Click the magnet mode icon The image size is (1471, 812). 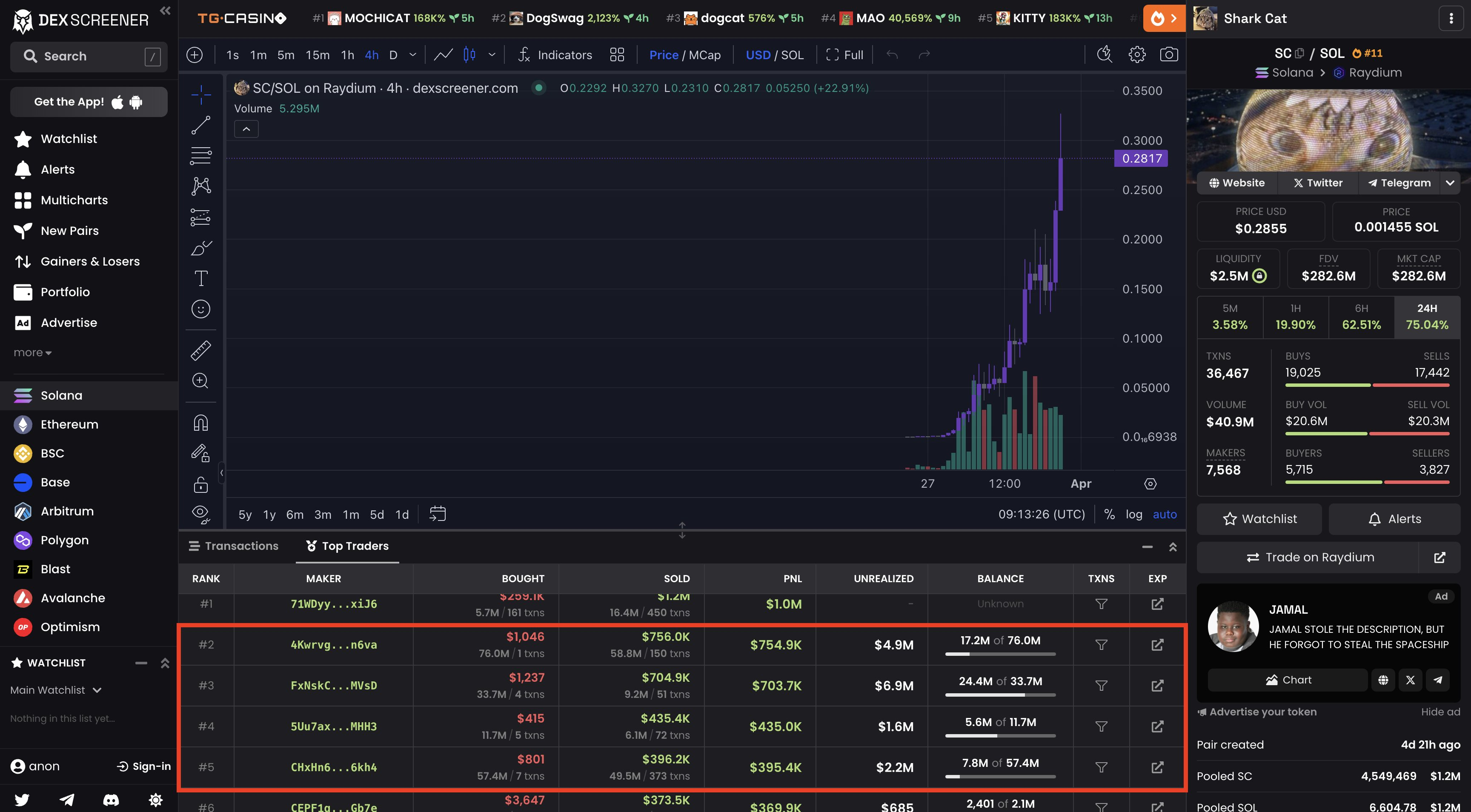tap(200, 423)
